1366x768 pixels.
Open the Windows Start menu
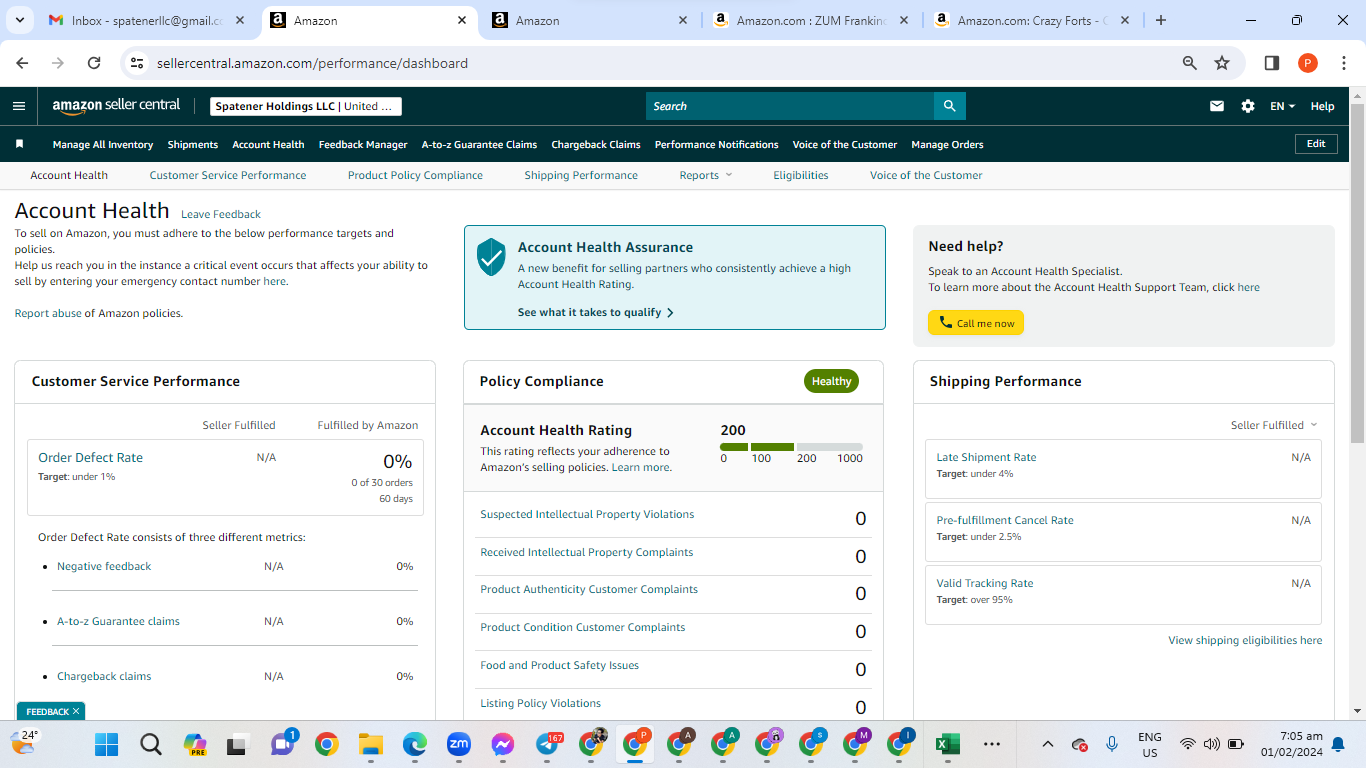pos(106,744)
